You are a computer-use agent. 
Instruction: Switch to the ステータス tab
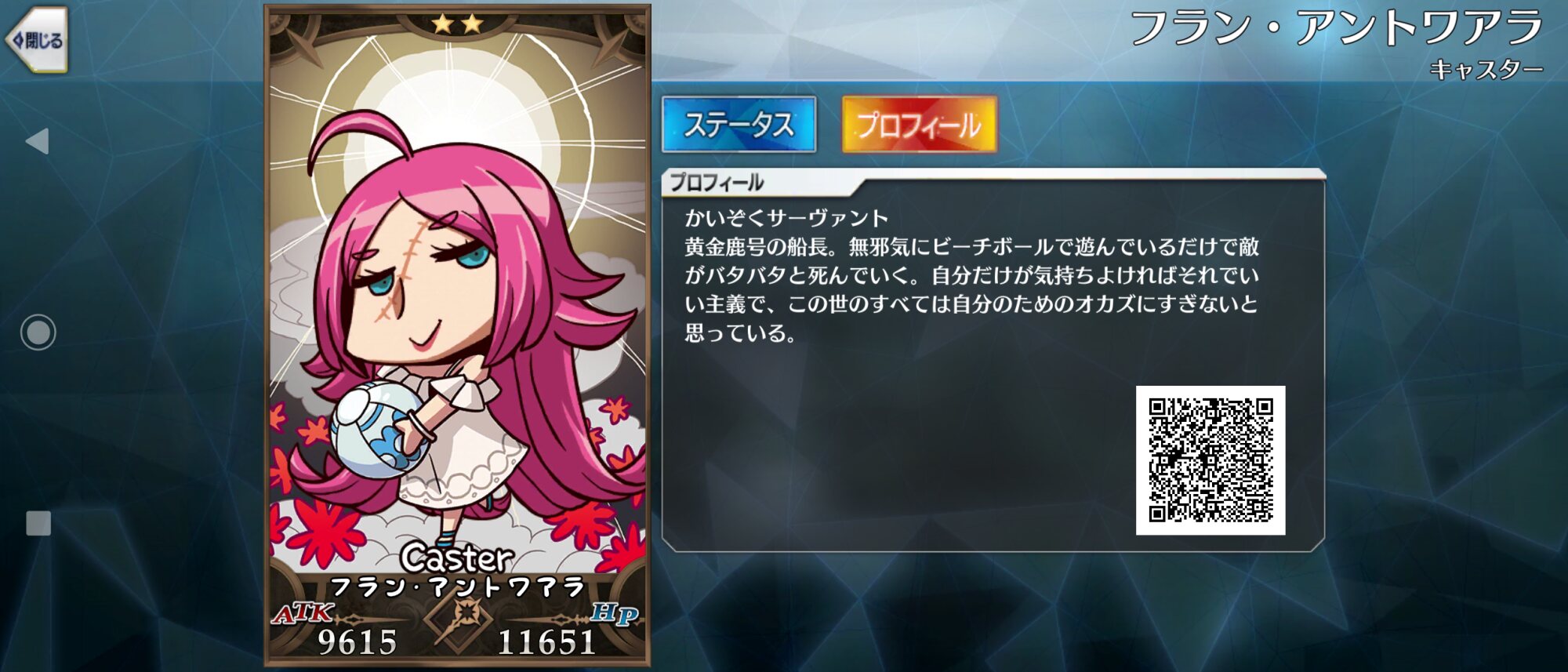[x=739, y=125]
